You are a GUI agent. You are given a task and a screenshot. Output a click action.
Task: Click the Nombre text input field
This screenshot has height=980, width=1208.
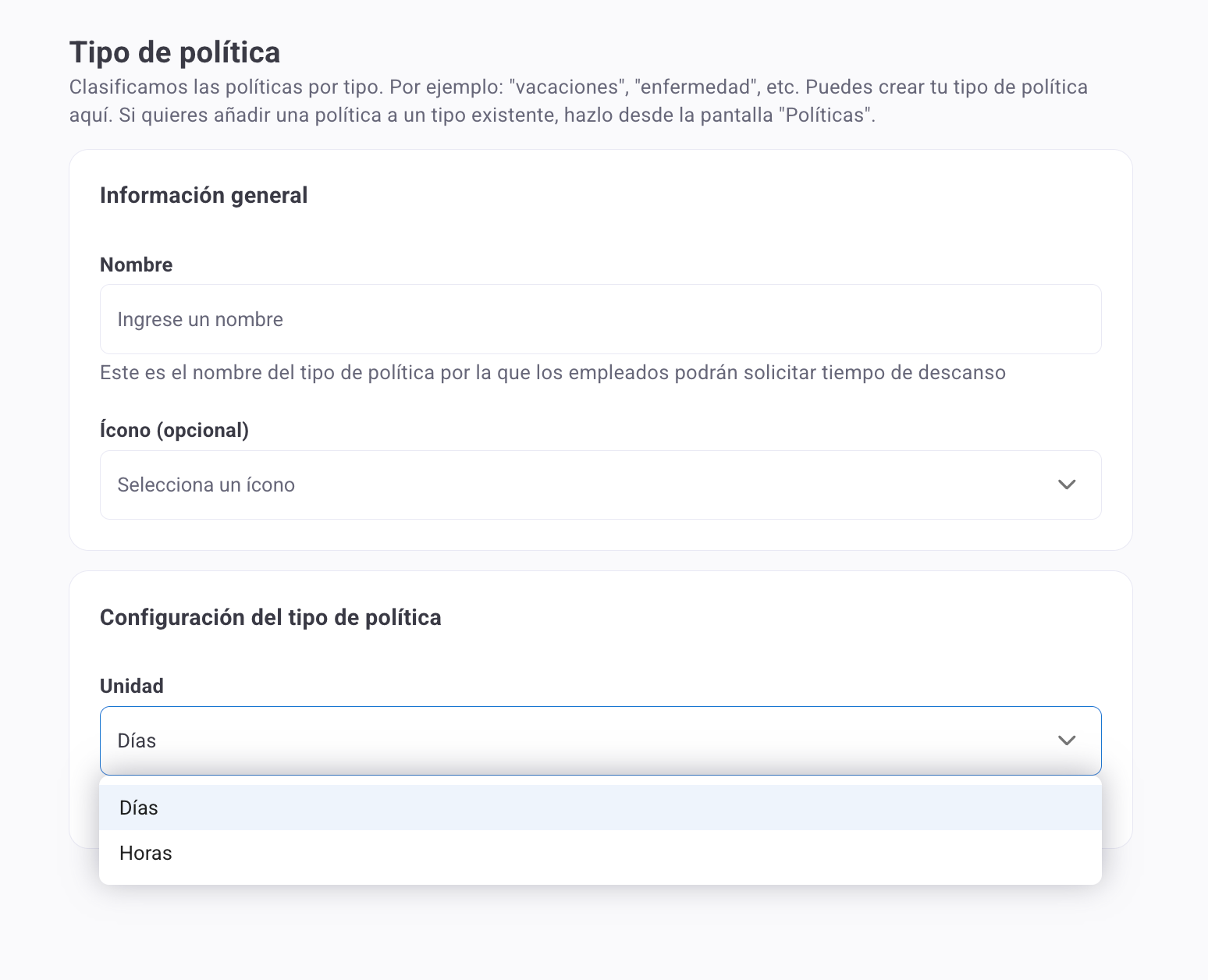[x=599, y=319]
